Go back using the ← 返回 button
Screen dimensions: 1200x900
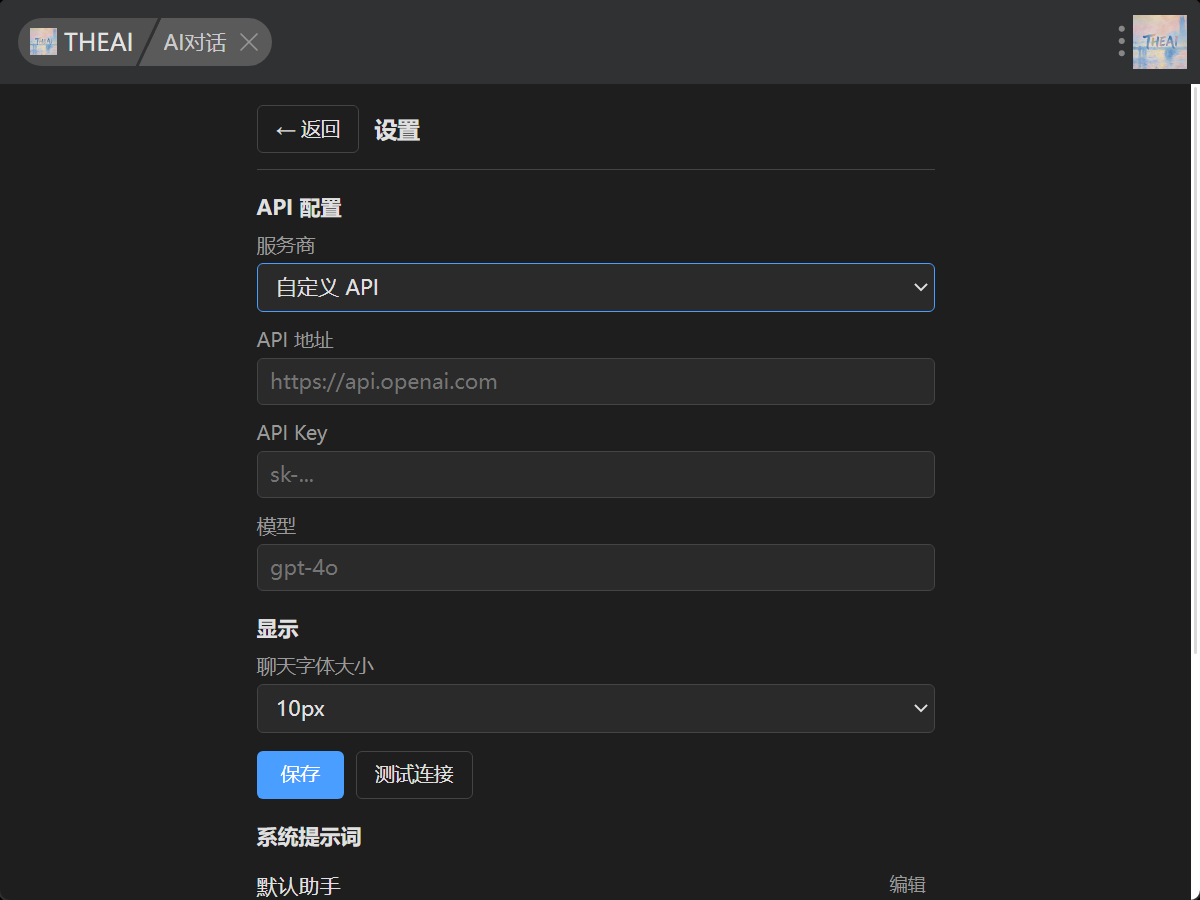pos(307,129)
